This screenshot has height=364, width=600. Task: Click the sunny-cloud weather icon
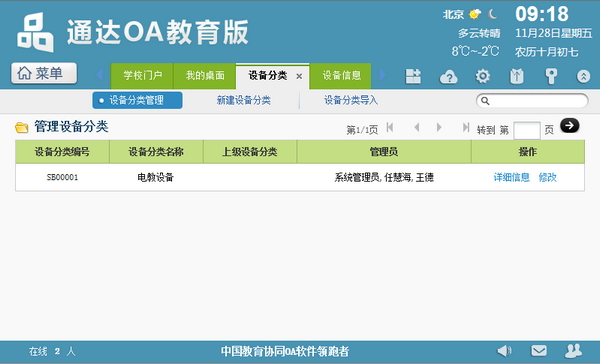tap(475, 14)
